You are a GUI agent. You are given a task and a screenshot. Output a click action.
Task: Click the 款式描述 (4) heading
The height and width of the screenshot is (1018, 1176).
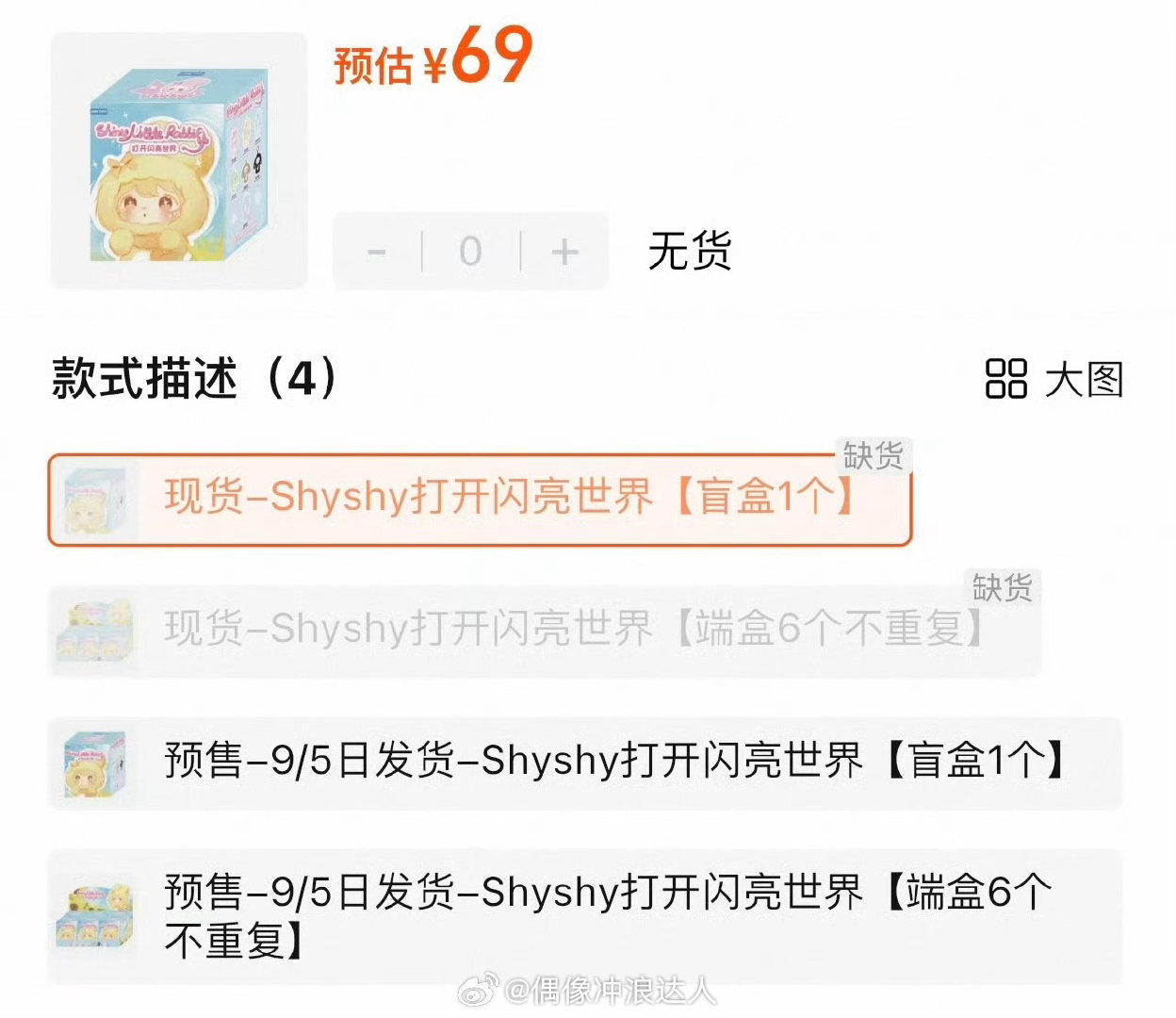[x=193, y=379]
